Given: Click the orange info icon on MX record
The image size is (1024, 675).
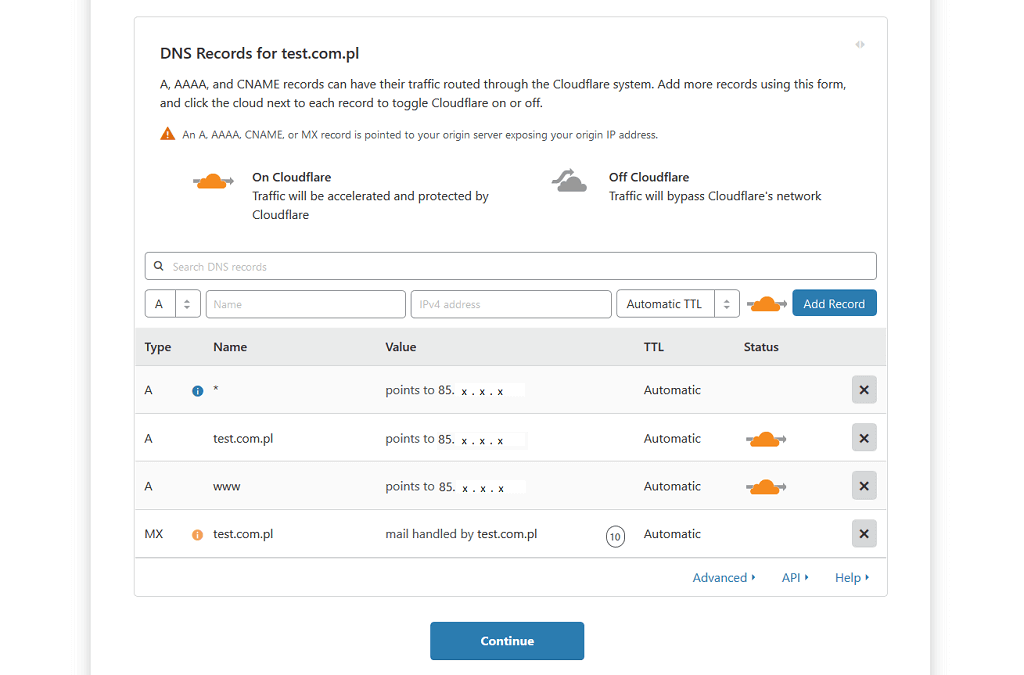Looking at the screenshot, I should (x=197, y=535).
